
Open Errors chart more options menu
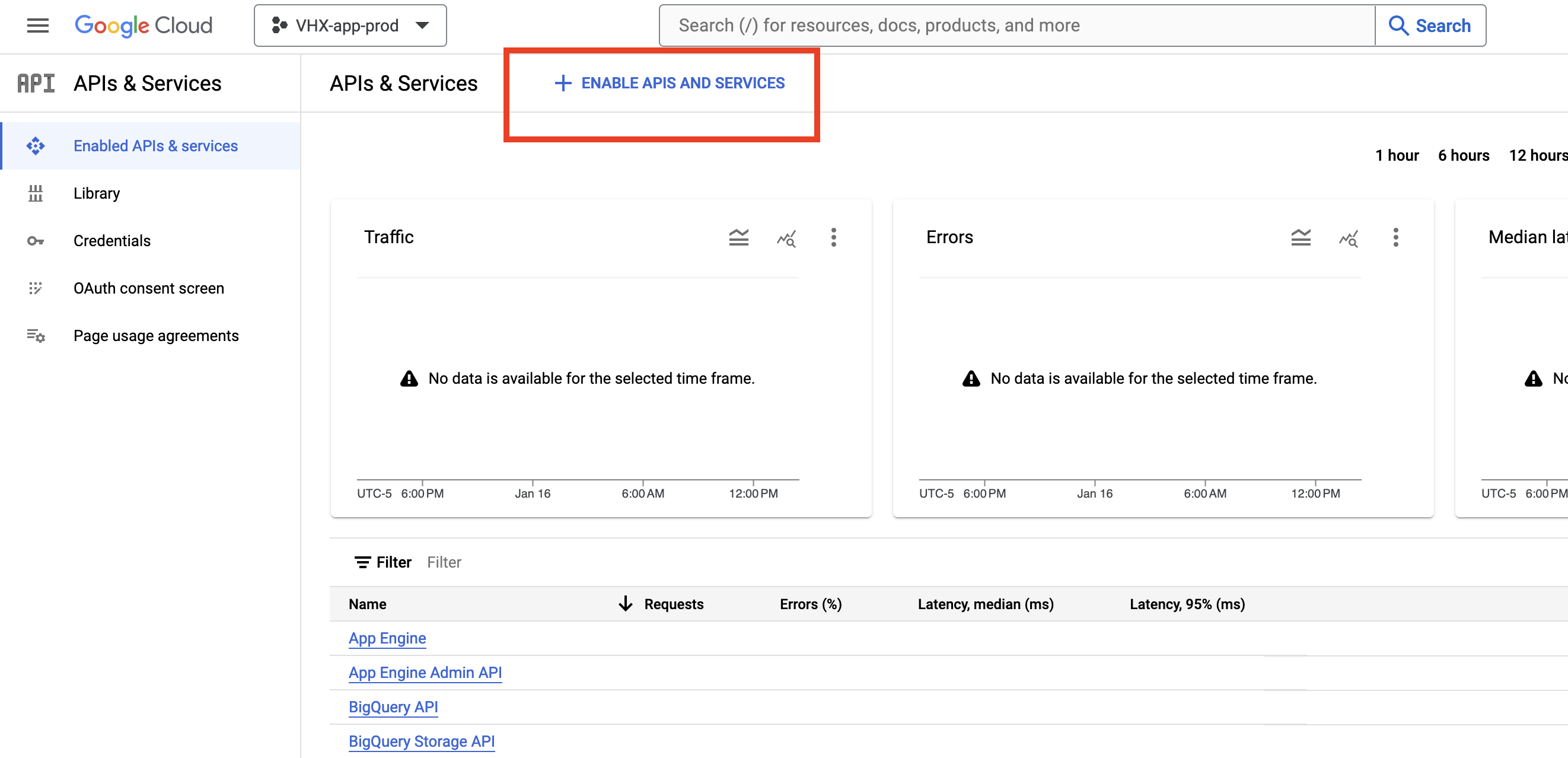point(1395,237)
